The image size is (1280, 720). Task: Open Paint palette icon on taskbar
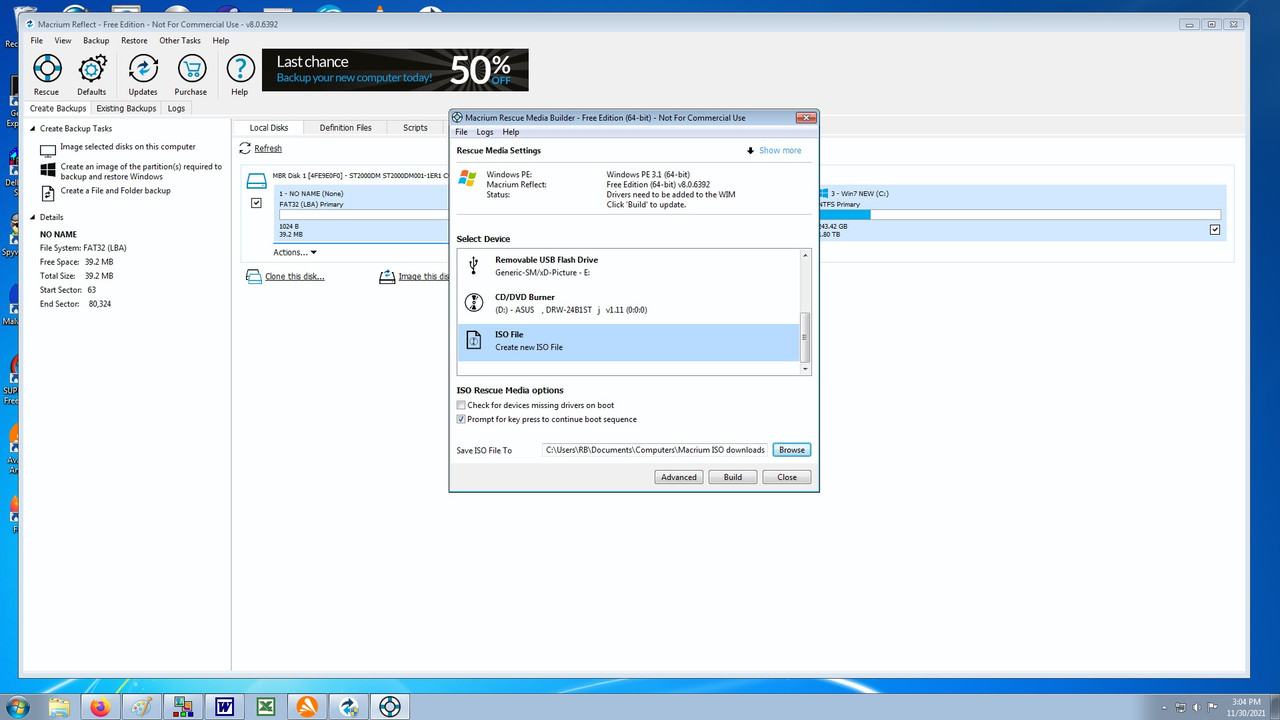pyautogui.click(x=141, y=707)
